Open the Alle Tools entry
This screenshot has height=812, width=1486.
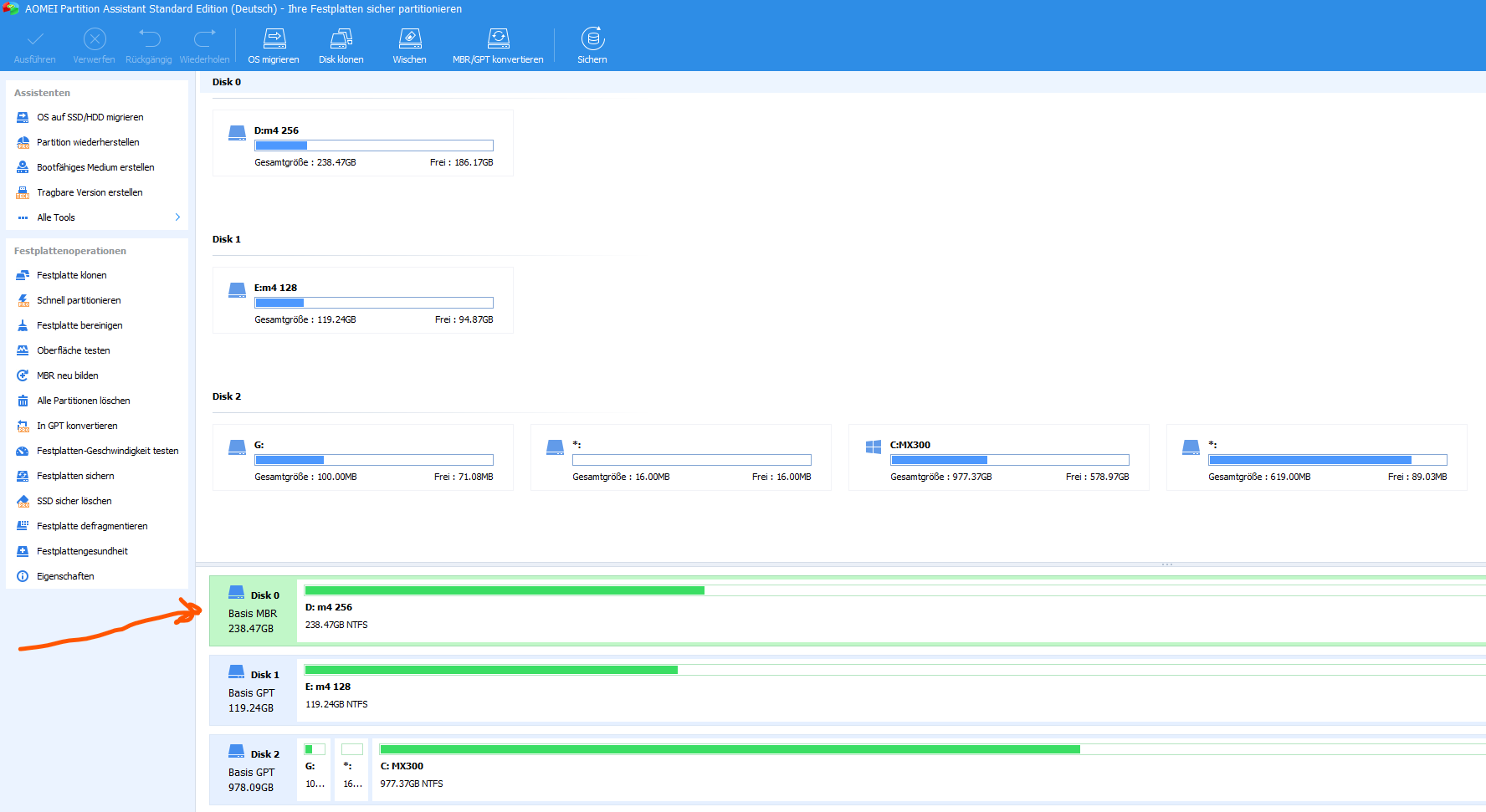tap(97, 217)
